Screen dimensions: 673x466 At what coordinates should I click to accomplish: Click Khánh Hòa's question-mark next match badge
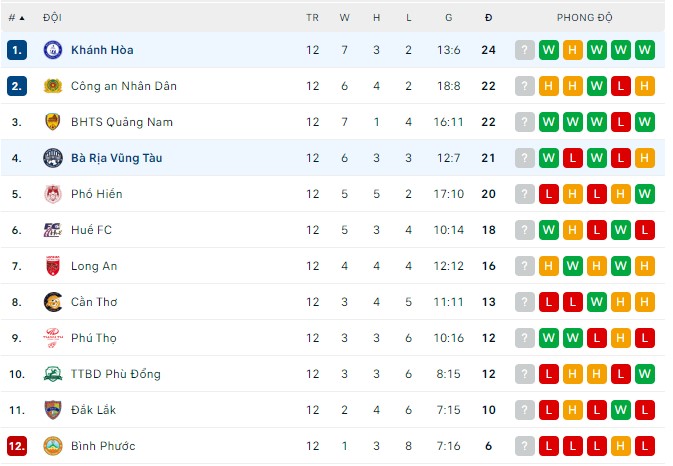(x=524, y=50)
